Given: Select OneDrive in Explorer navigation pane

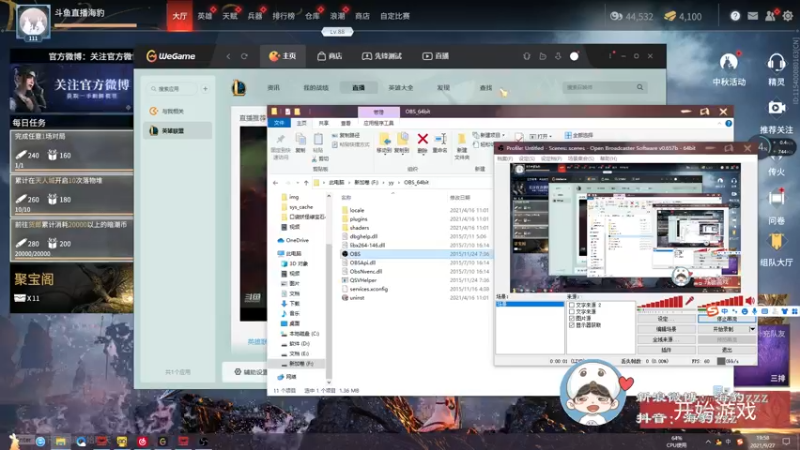Looking at the screenshot, I should [297, 240].
